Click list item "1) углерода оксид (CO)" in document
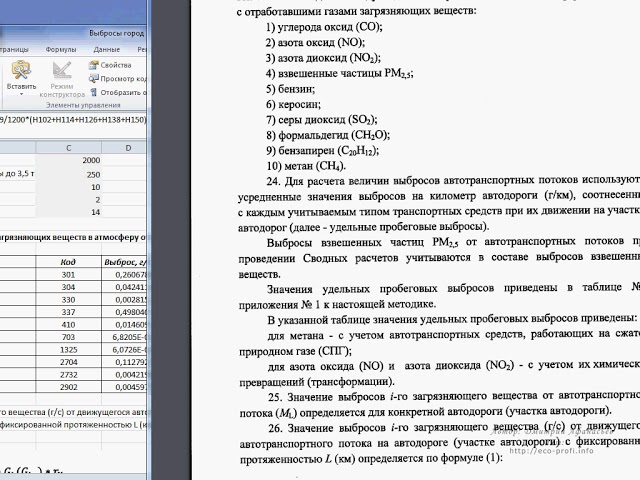Viewport: 640px width, 480px height. pyautogui.click(x=324, y=27)
